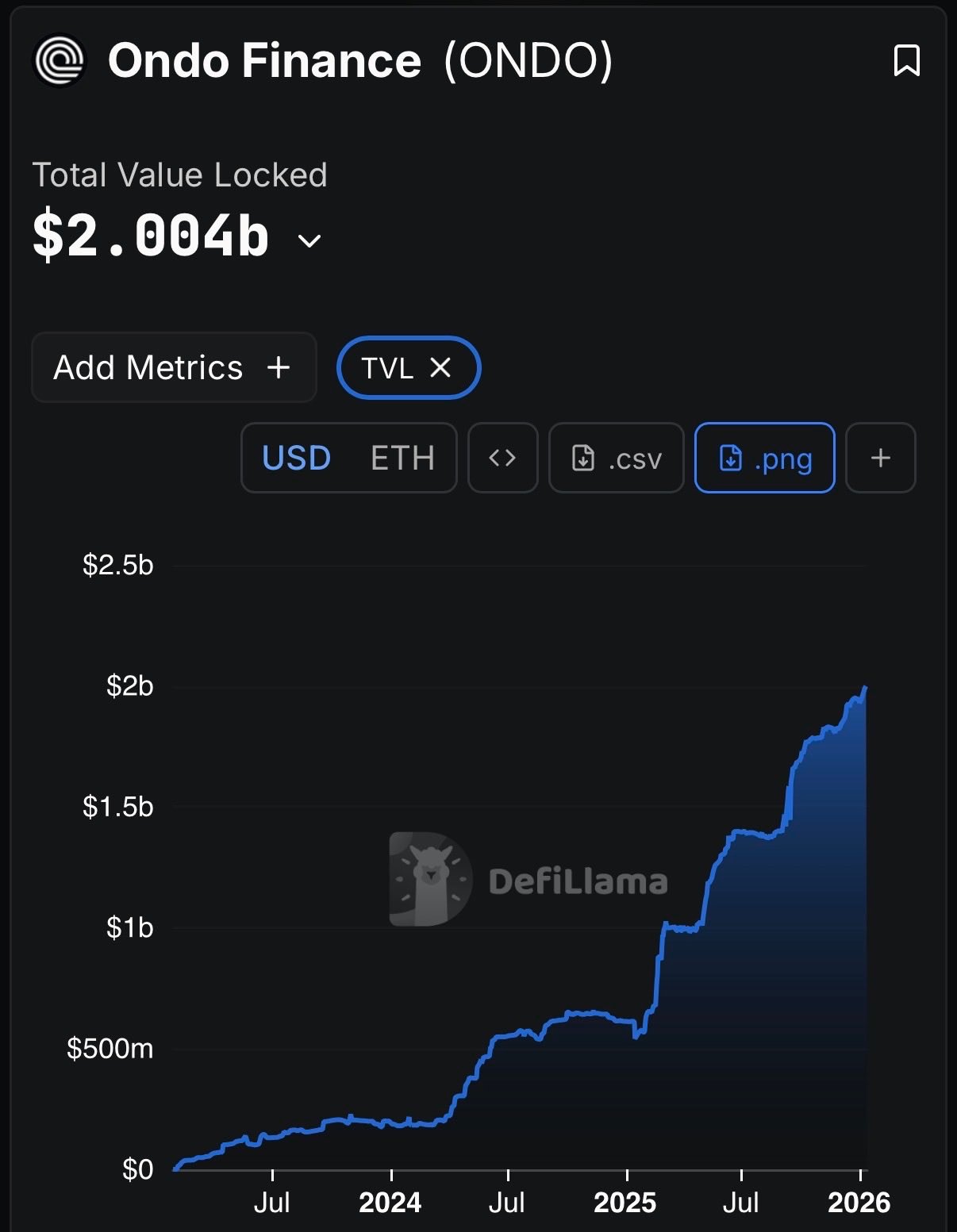This screenshot has width=957, height=1232.
Task: Click the chart line's latest peak near $2b
Action: pyautogui.click(x=864, y=688)
